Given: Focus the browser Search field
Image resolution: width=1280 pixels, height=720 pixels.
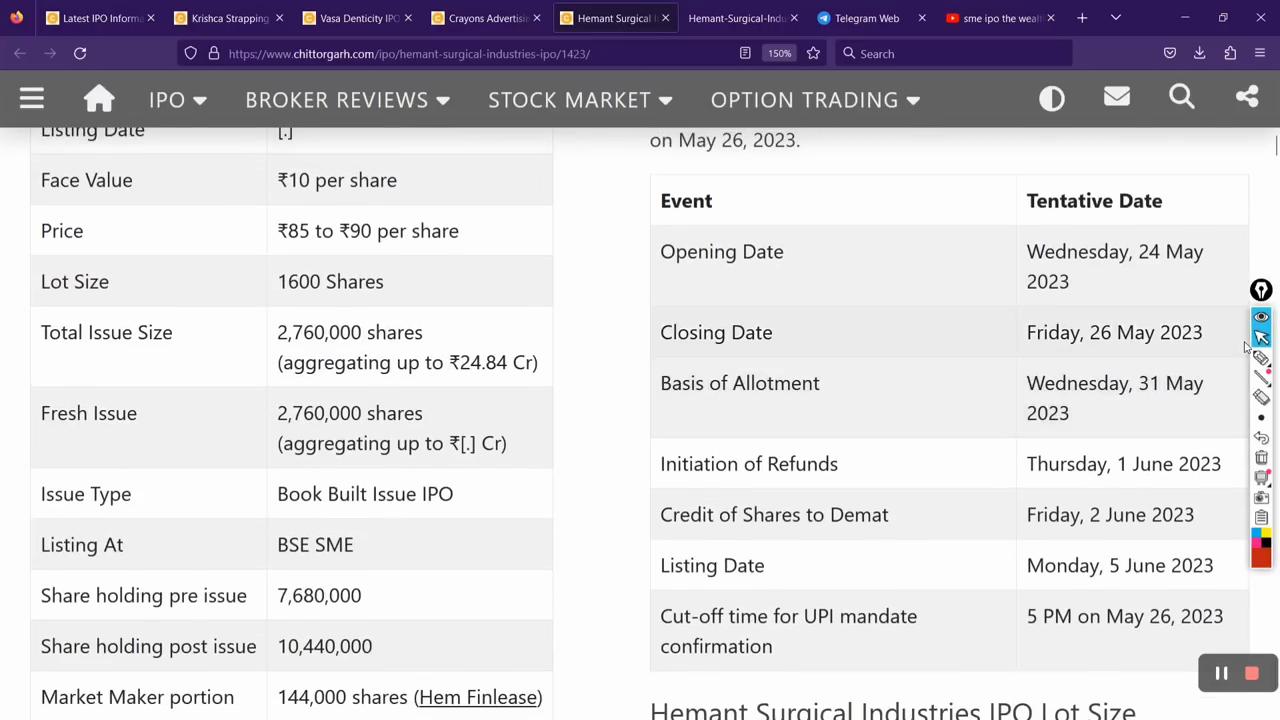Looking at the screenshot, I should pyautogui.click(x=953, y=53).
